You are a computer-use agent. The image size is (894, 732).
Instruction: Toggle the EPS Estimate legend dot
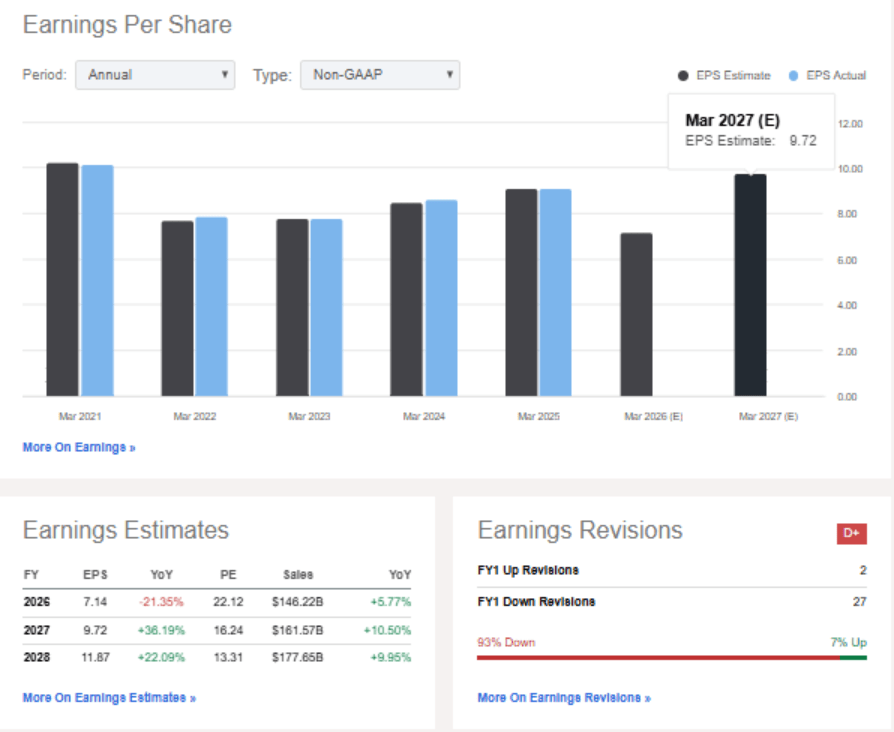point(683,76)
